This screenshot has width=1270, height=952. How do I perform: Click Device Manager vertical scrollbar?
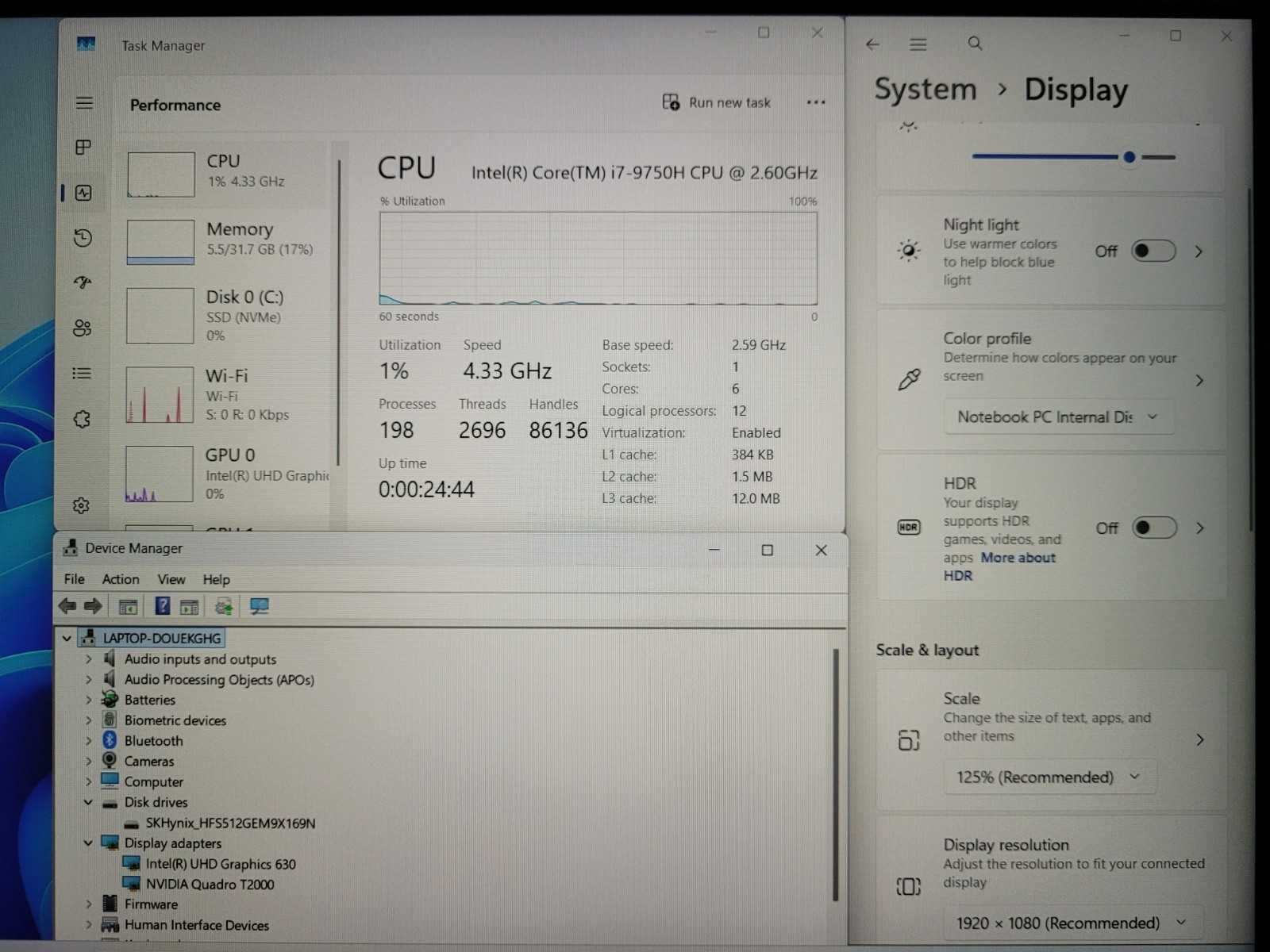835,774
